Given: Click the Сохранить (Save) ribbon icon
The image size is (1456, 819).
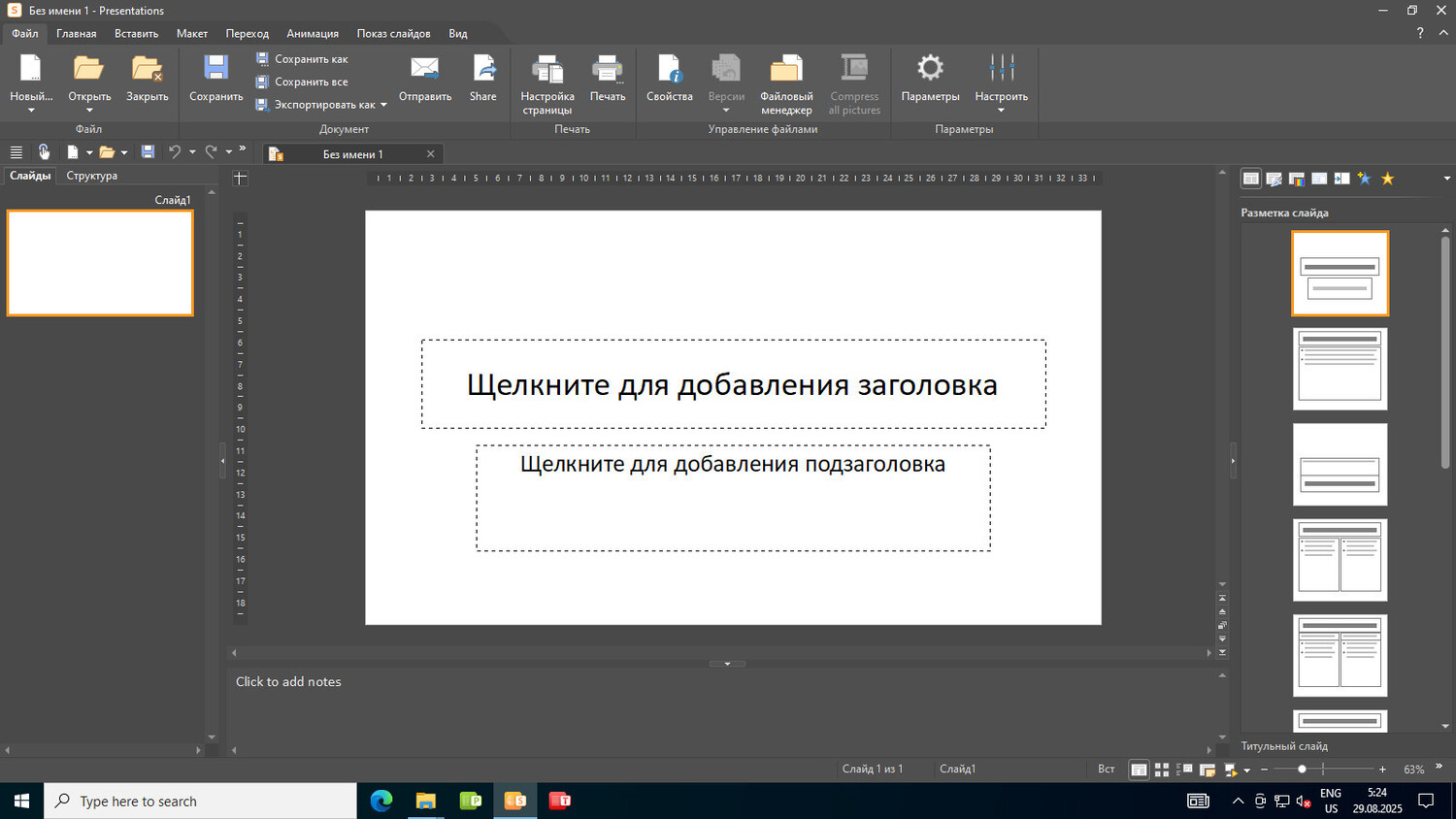Looking at the screenshot, I should (215, 78).
